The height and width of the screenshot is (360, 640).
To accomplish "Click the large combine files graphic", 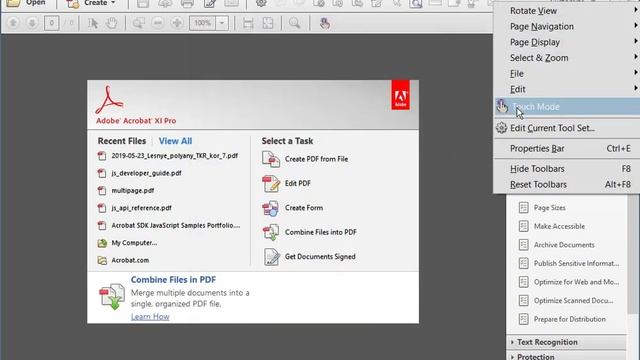I will 112,297.
